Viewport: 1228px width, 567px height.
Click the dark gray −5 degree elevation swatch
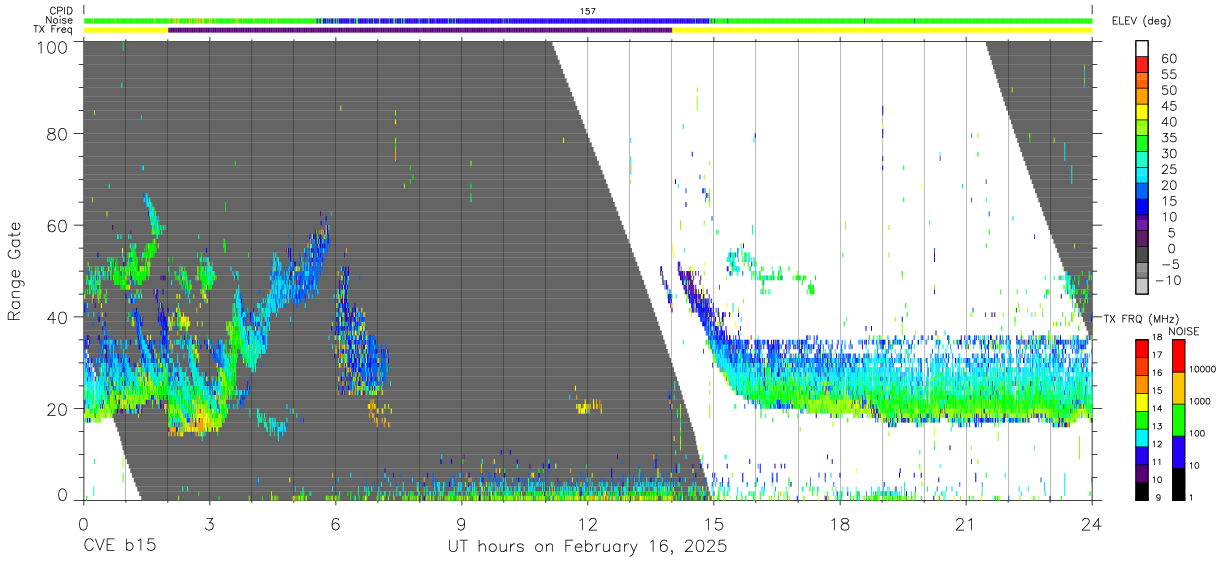[1143, 255]
